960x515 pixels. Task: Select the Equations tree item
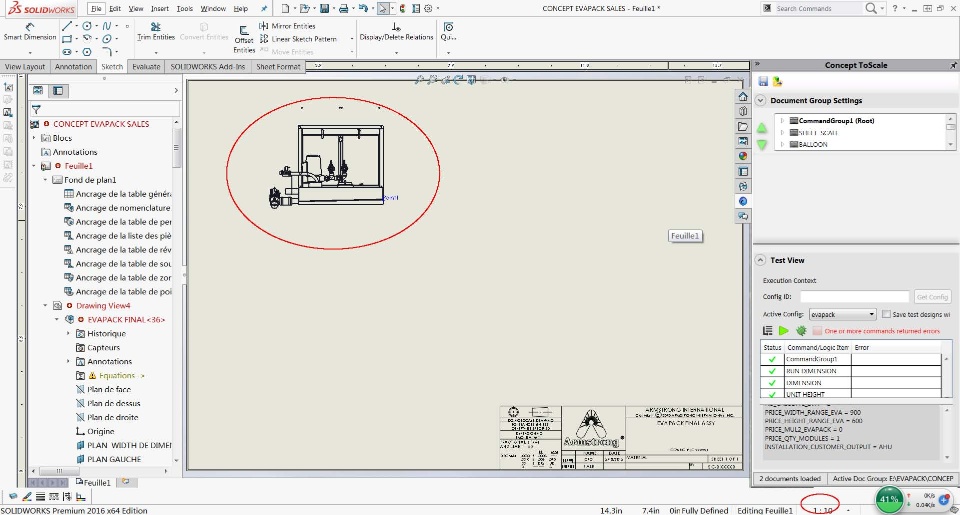coord(115,375)
